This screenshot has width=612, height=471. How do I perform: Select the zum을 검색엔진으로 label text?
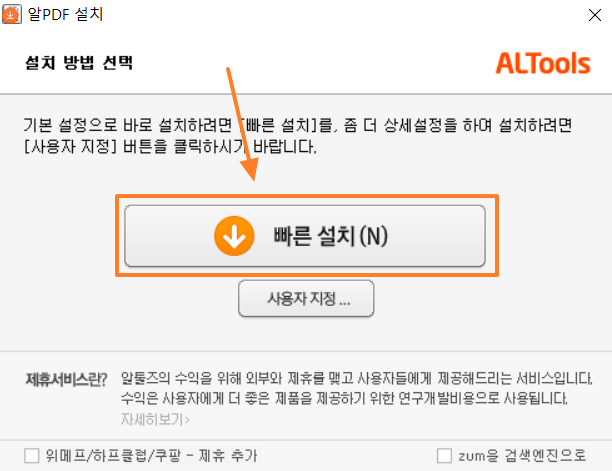(522, 455)
